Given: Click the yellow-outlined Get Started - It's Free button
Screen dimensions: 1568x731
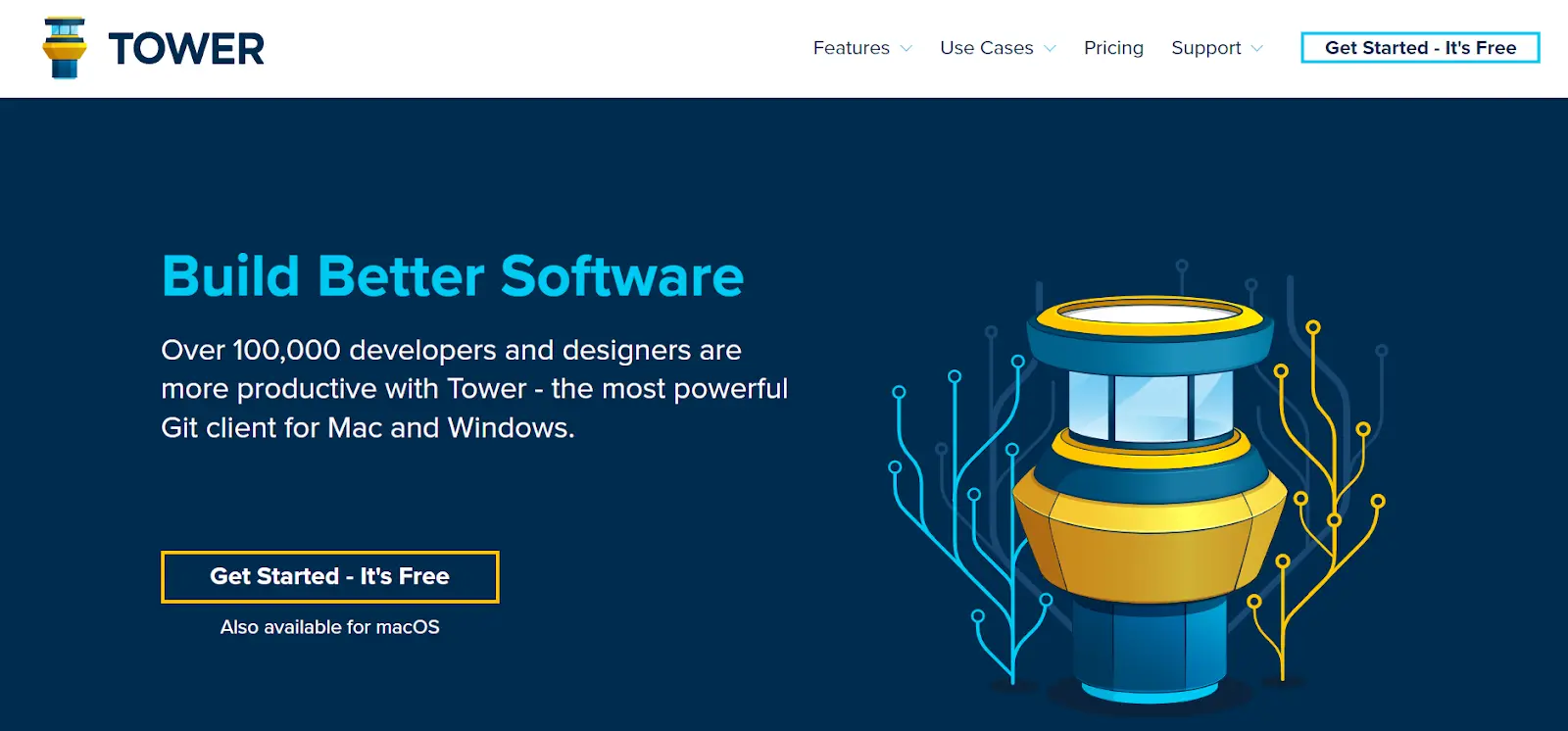Looking at the screenshot, I should click(330, 577).
